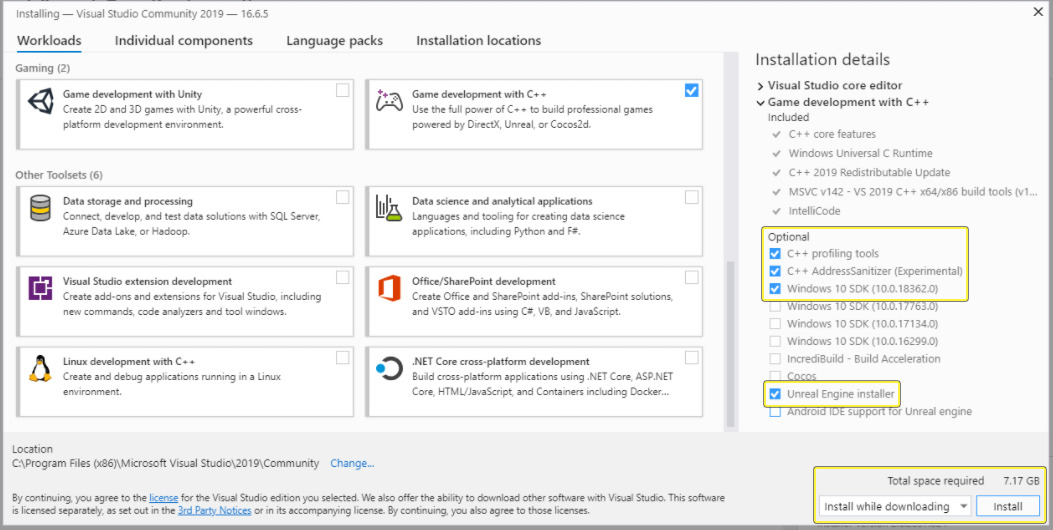Check Windows 10 SDK (10.0.16299.0)
This screenshot has width=1053, height=530.
coord(775,341)
